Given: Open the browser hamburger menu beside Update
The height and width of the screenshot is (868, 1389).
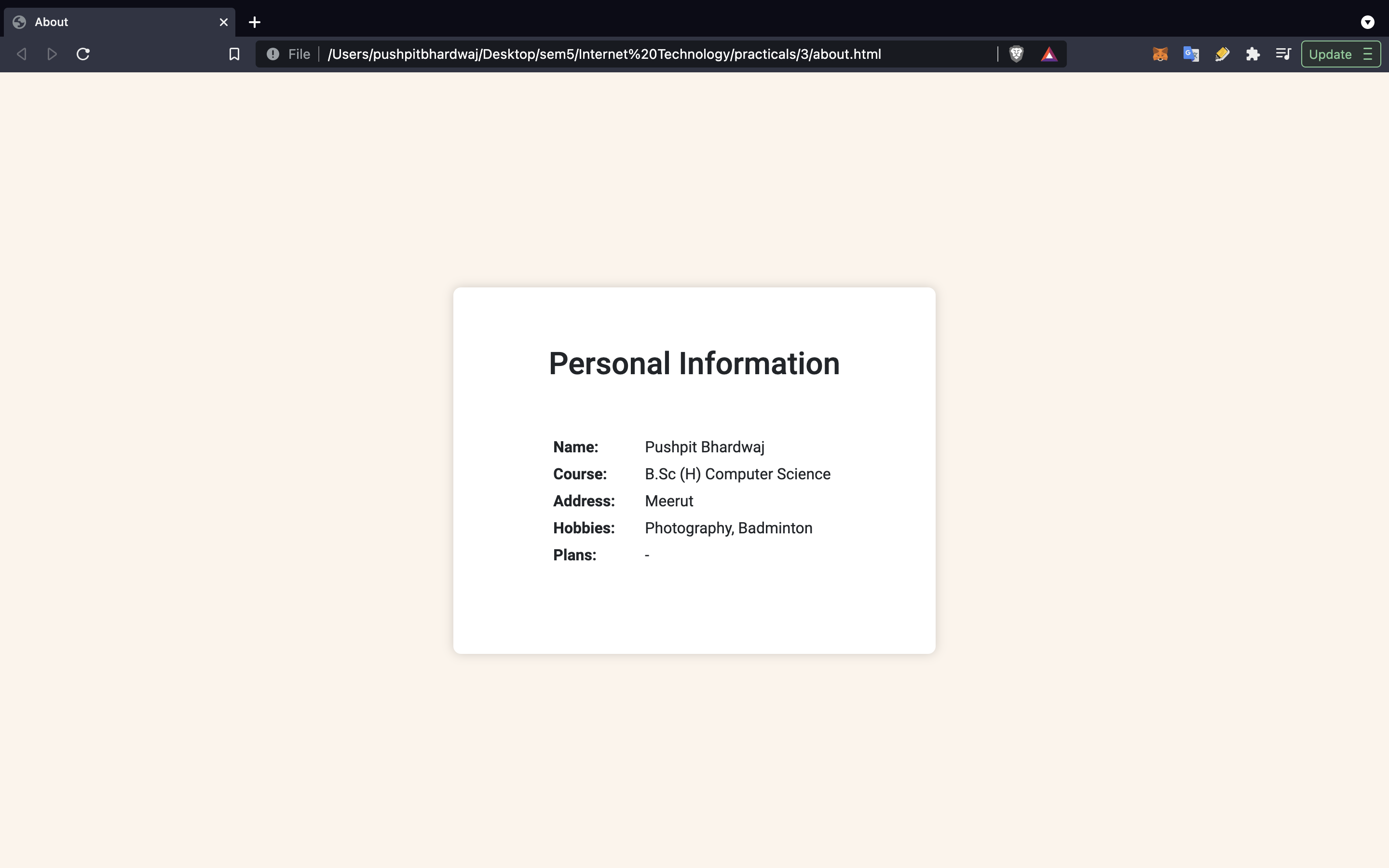Looking at the screenshot, I should coord(1368,54).
